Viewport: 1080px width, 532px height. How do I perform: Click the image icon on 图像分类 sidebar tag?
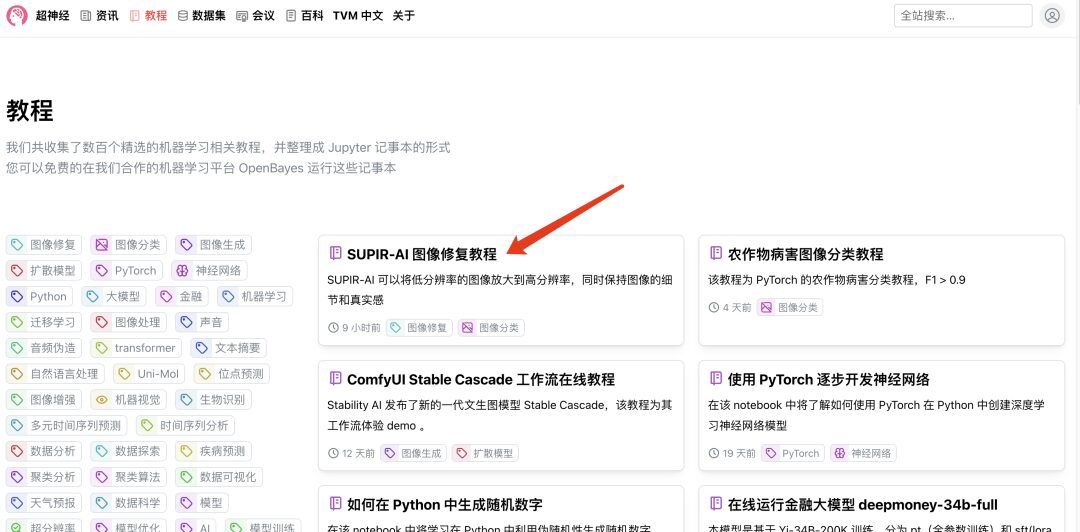101,244
